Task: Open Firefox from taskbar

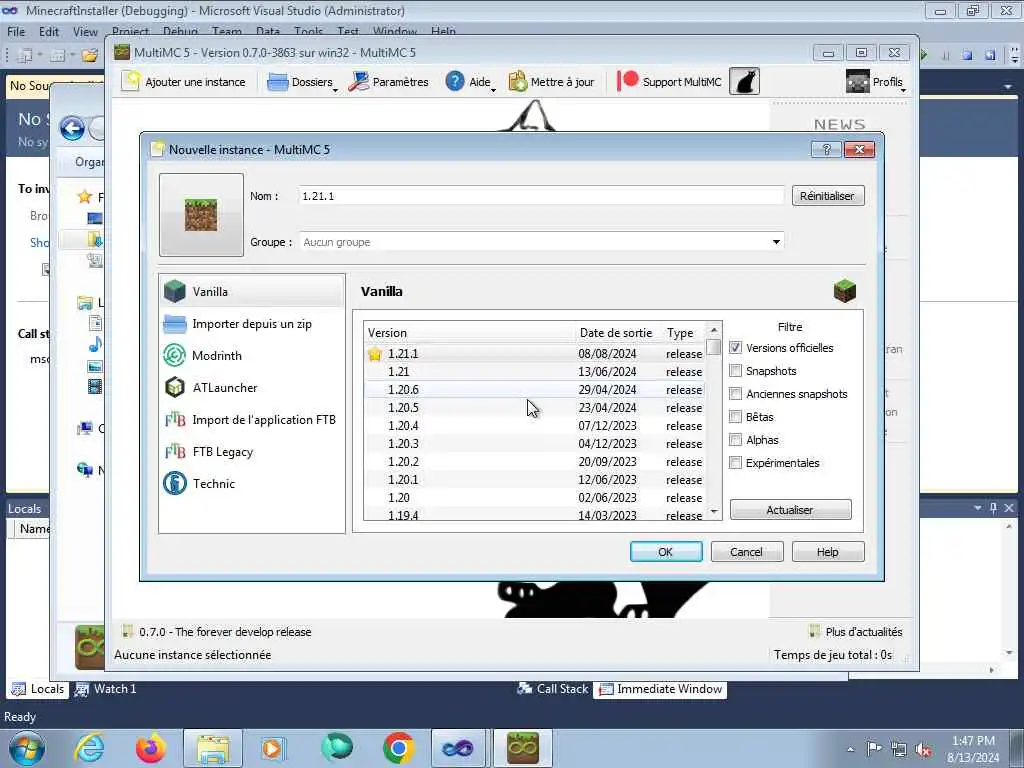Action: (x=151, y=748)
